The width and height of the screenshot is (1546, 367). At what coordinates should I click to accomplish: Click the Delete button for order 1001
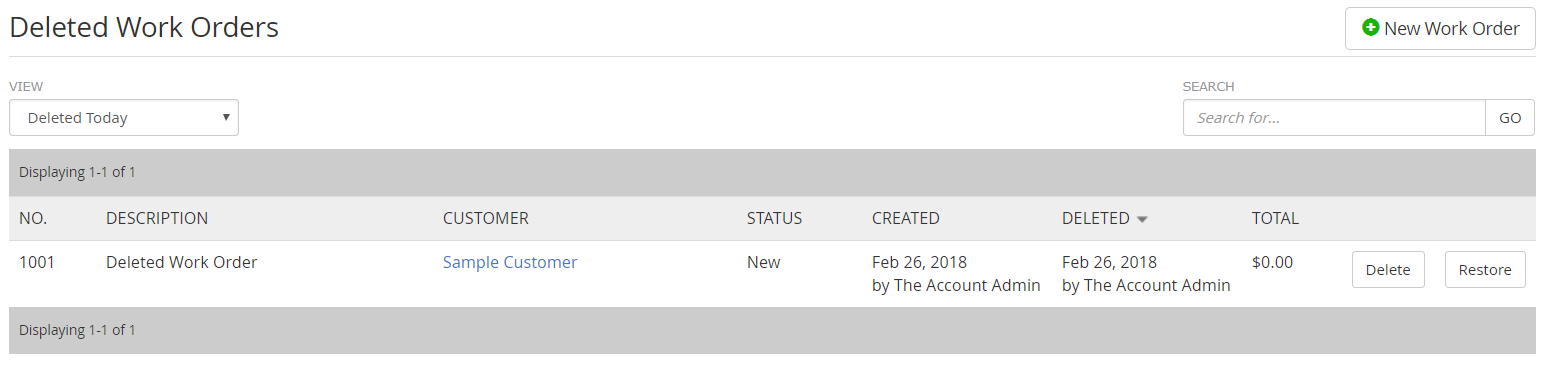1388,270
